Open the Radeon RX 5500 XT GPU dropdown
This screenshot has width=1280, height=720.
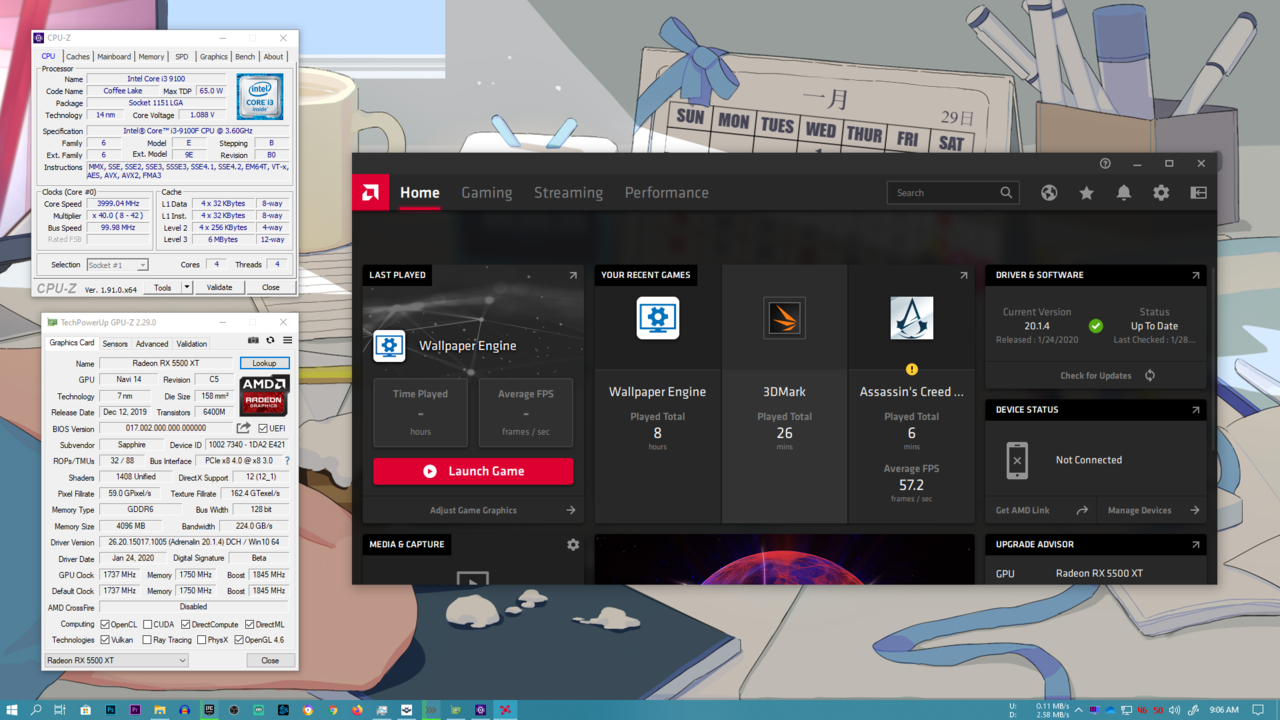coord(117,660)
